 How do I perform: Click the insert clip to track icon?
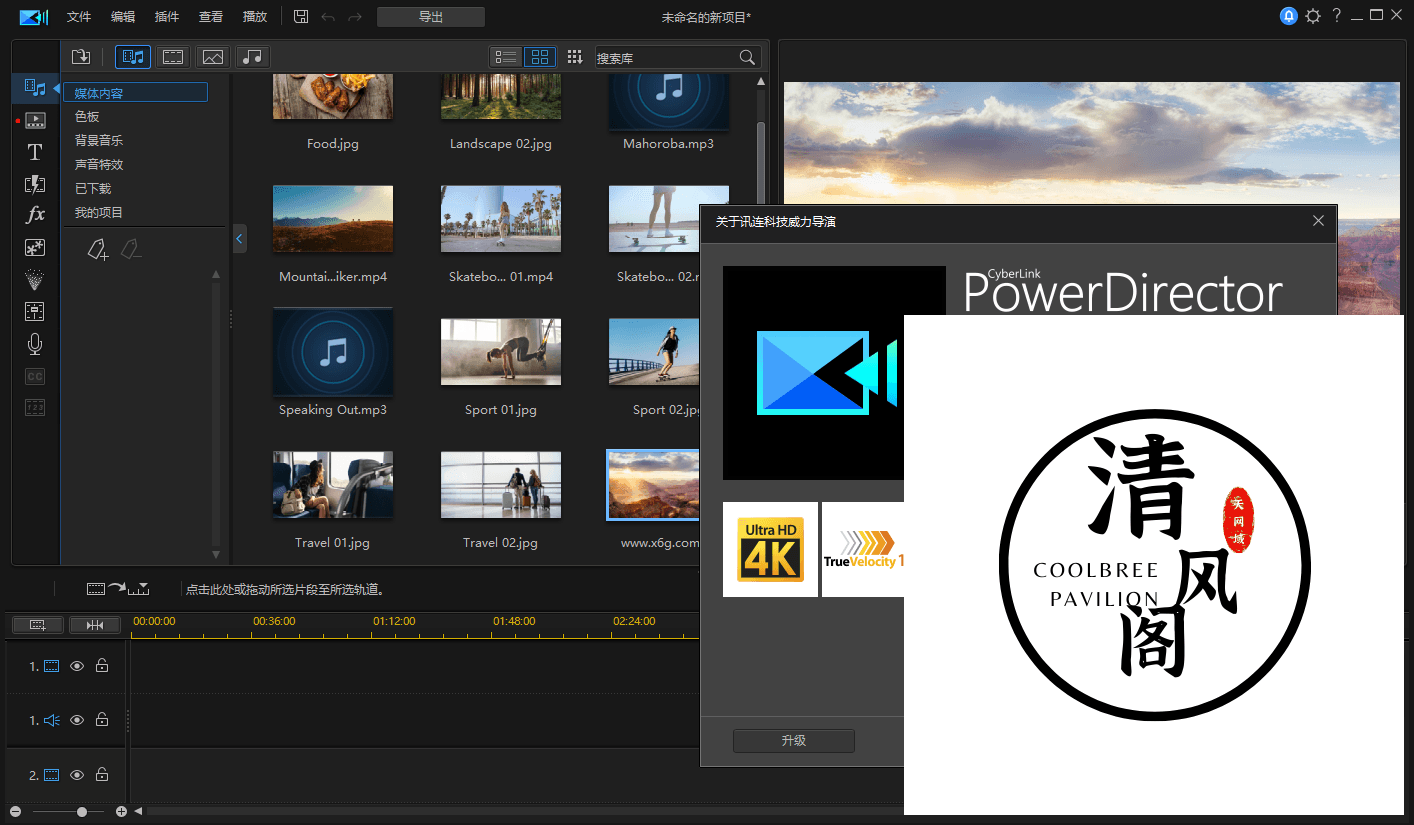(x=118, y=589)
